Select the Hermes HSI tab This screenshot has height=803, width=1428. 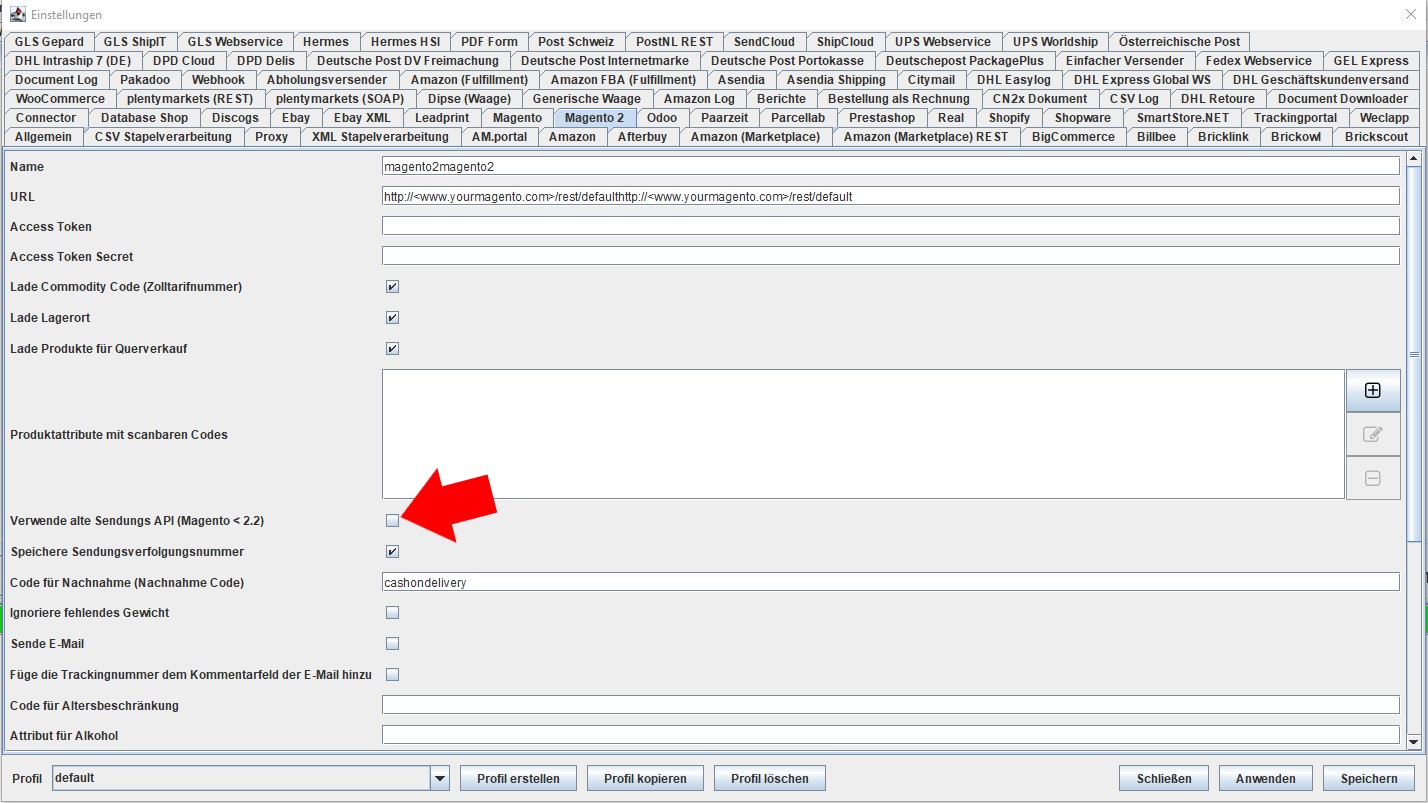[x=405, y=42]
